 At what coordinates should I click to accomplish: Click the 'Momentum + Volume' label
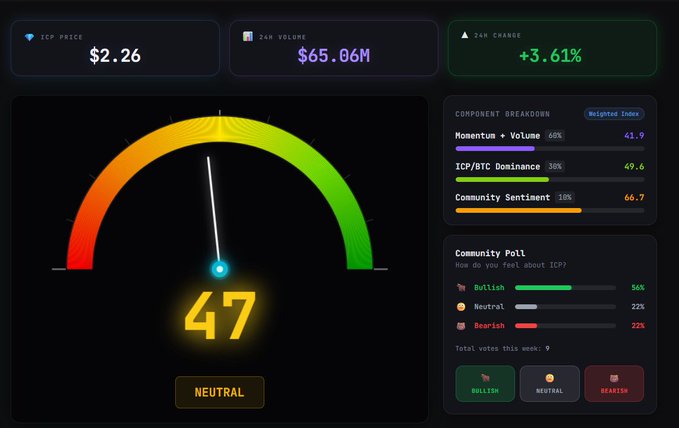(x=498, y=136)
